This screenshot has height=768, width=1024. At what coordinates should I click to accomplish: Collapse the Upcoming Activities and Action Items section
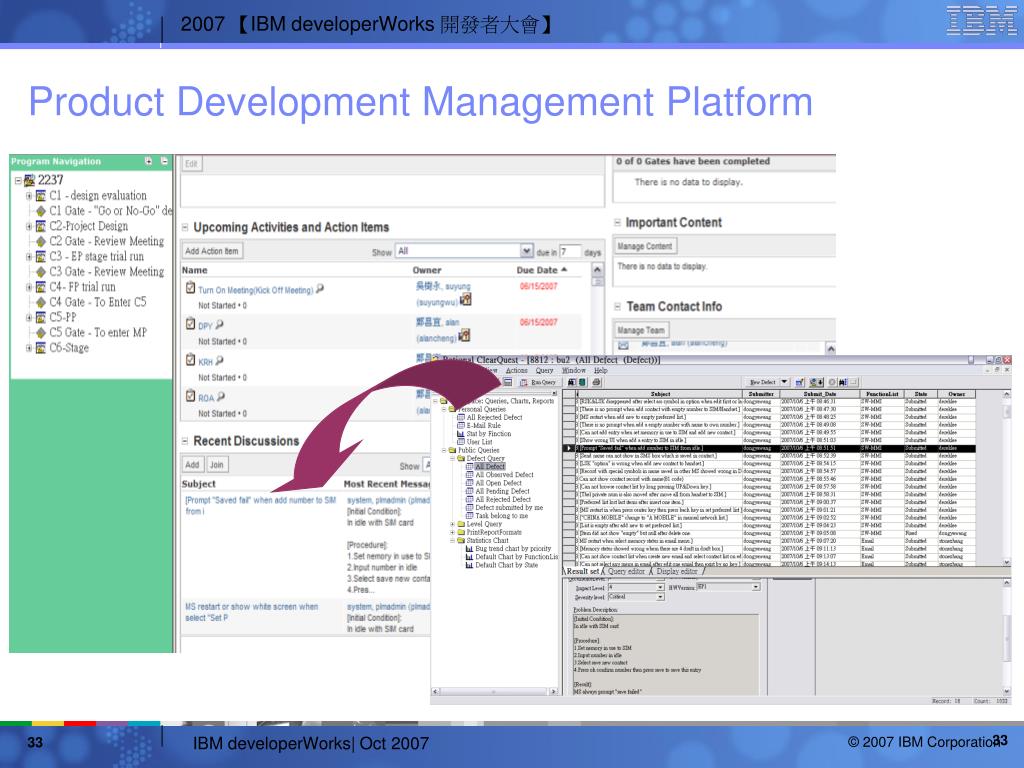point(185,227)
